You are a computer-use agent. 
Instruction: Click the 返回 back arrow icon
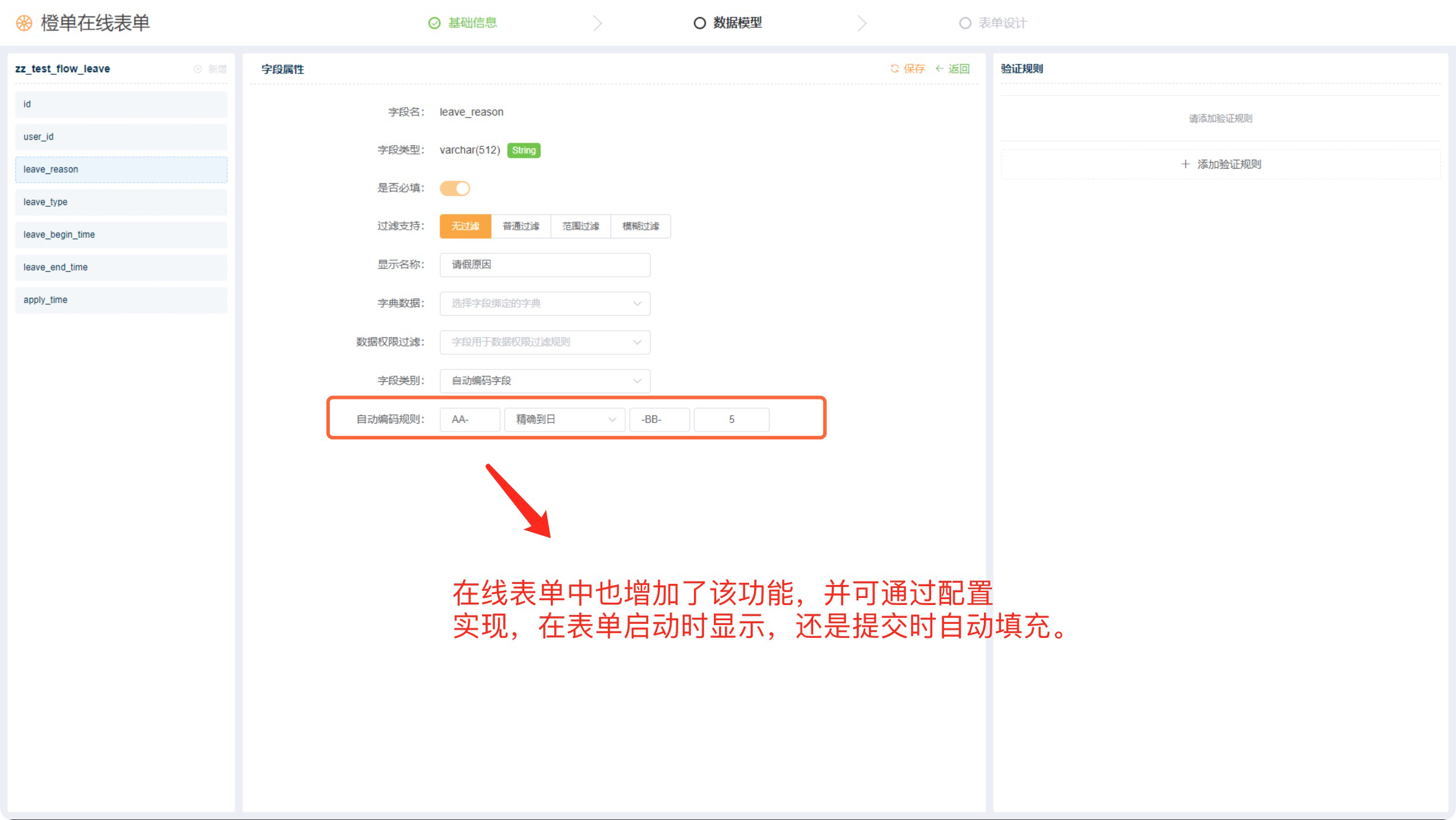(x=939, y=69)
